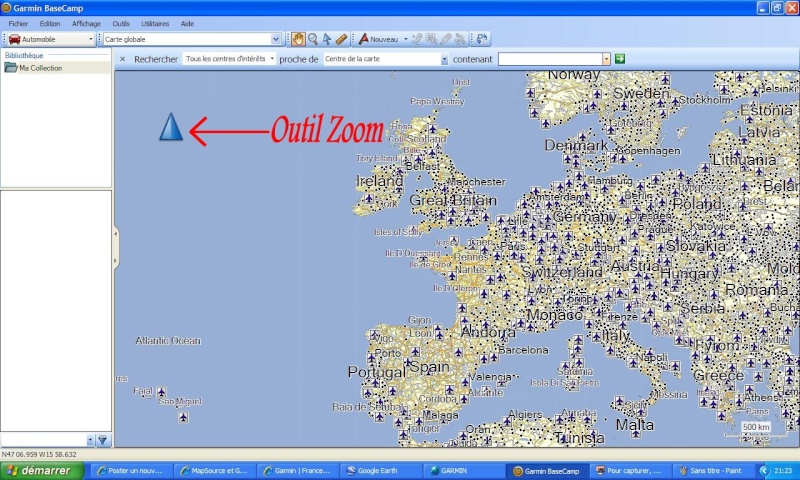Click the airport icon below Sao Miguel

(x=183, y=417)
